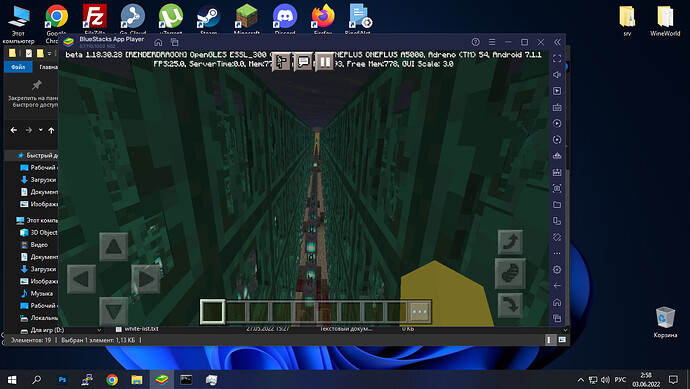Toggle BlueStacks fullscreen mode icon
The width and height of the screenshot is (690, 389).
[557, 58]
